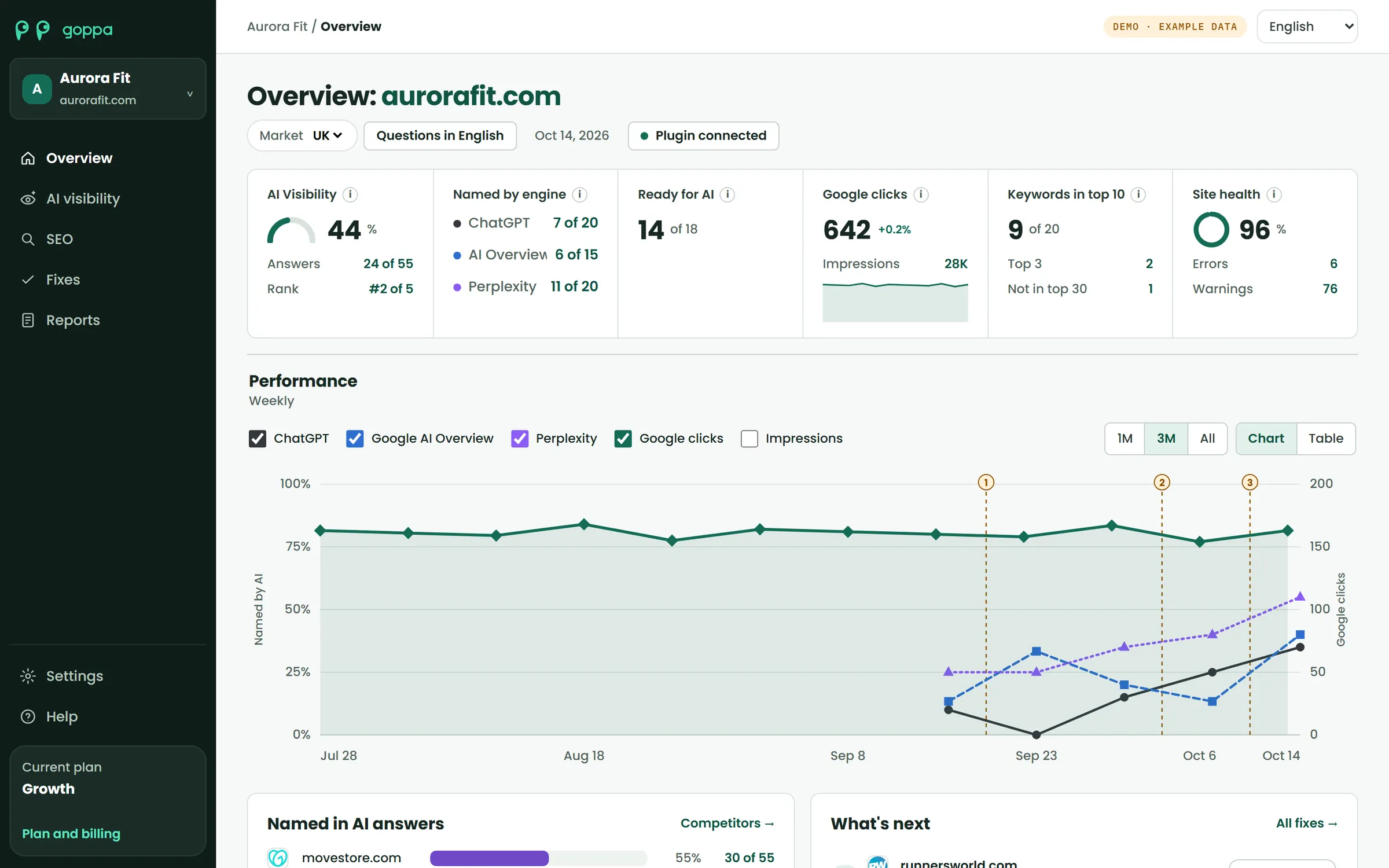1389x868 pixels.
Task: Click the '28K' Impressions value
Action: [956, 264]
